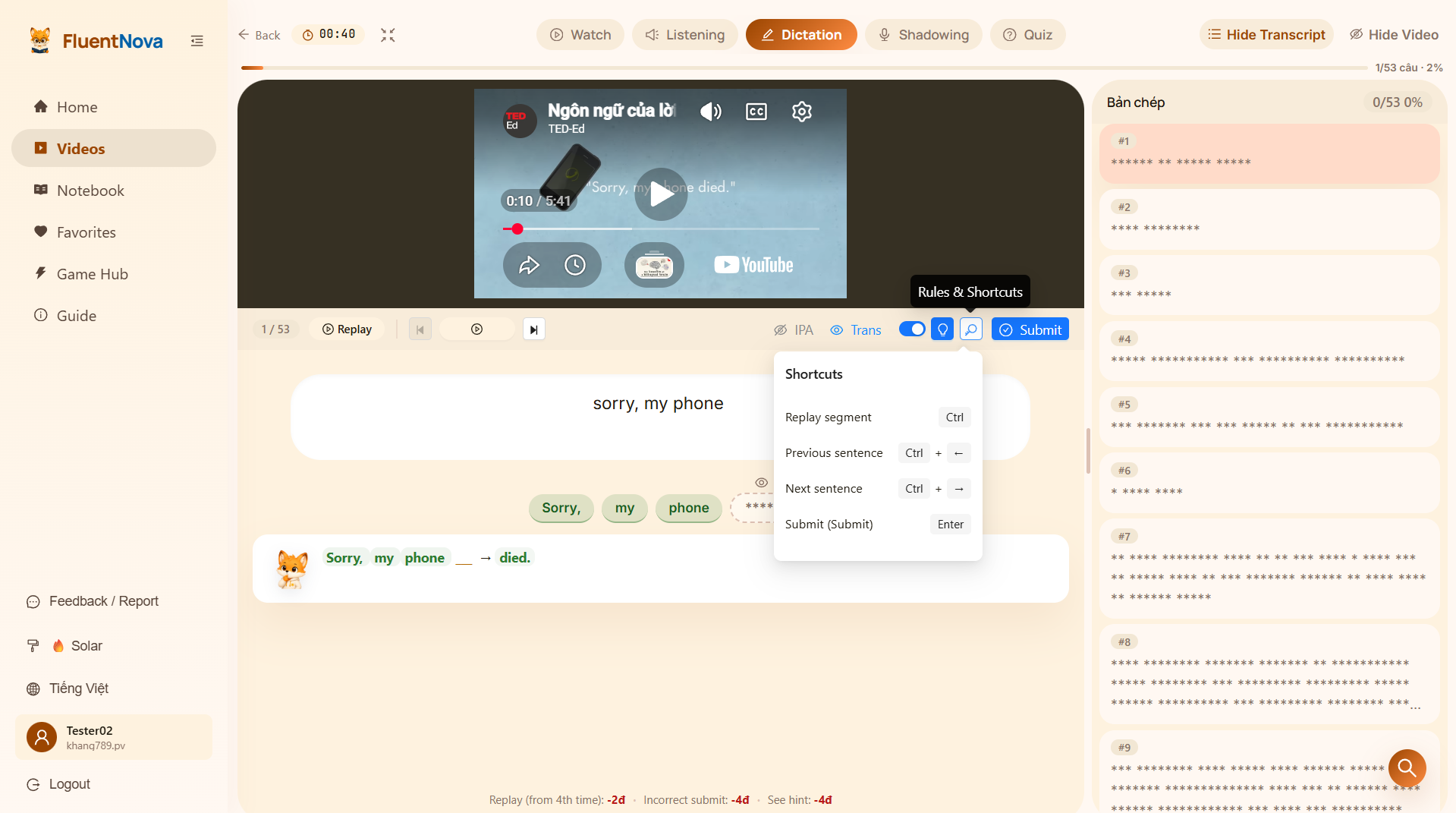Skip to next sentence button
This screenshot has width=1456, height=813.
(534, 329)
